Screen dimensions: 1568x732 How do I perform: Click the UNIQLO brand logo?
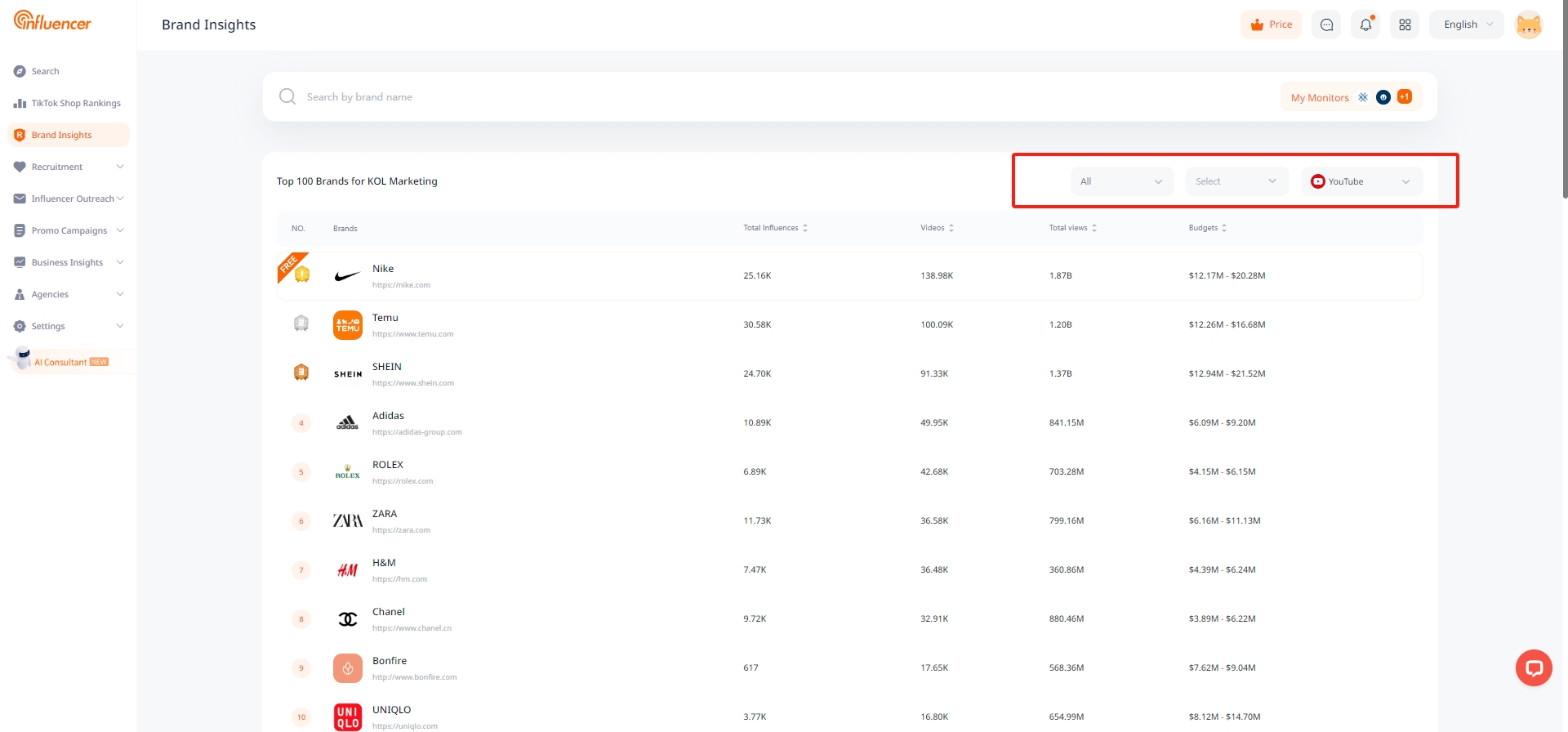point(347,716)
